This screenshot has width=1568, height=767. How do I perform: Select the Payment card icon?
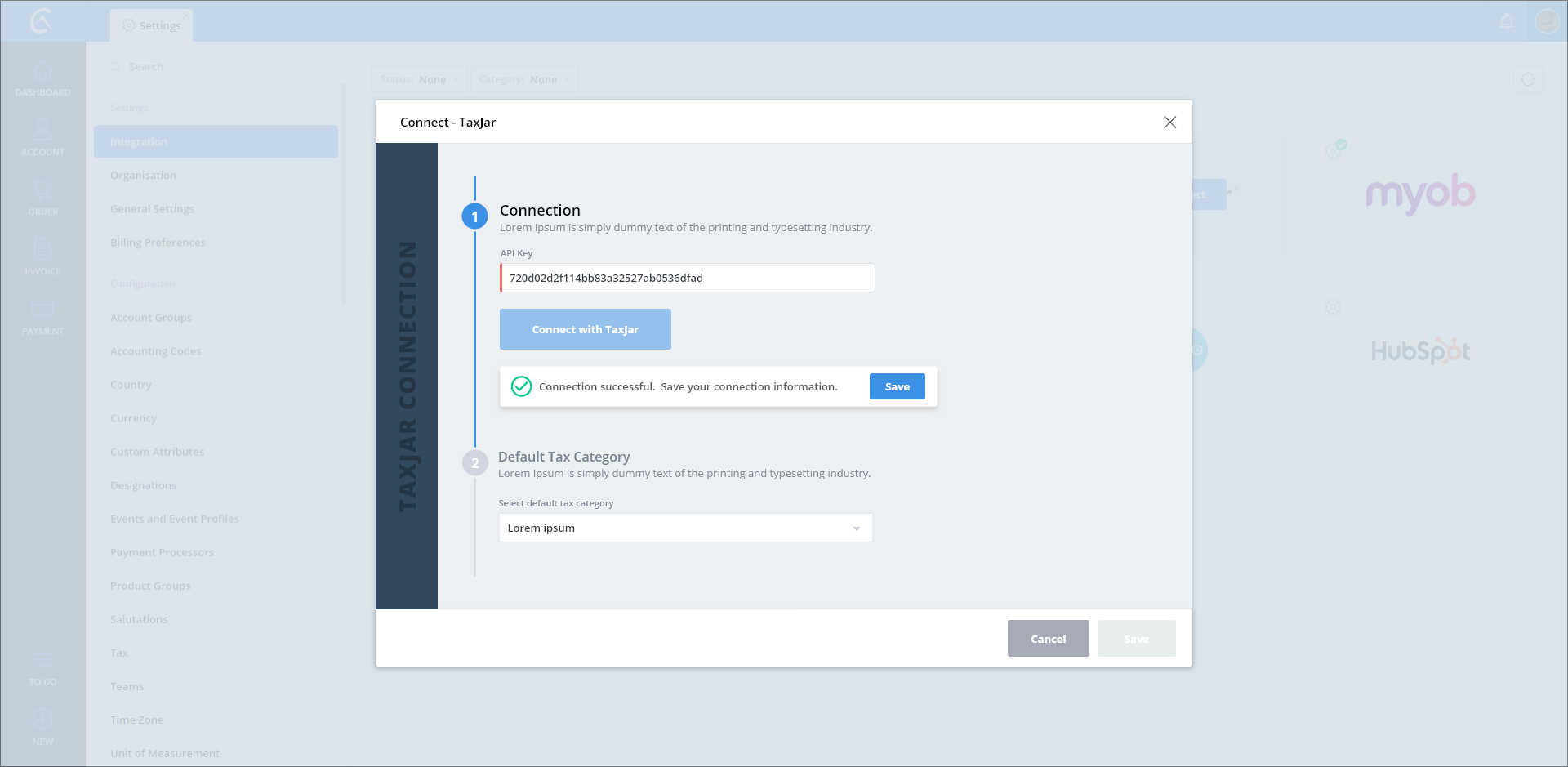[42, 310]
